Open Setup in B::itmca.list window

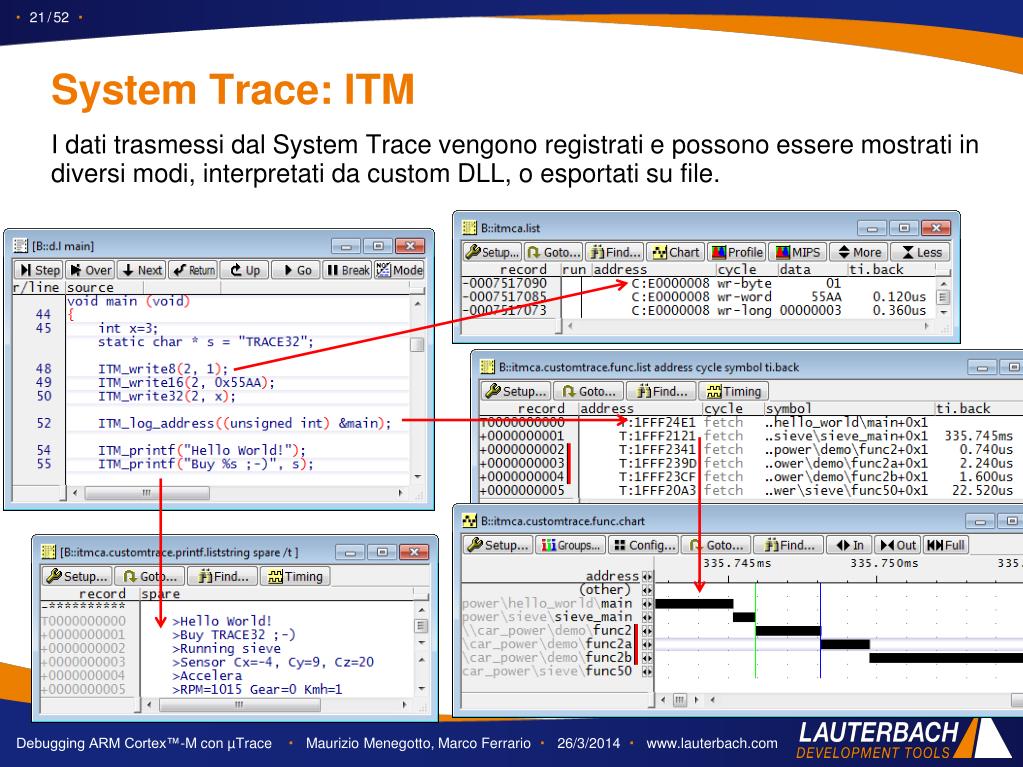click(493, 252)
